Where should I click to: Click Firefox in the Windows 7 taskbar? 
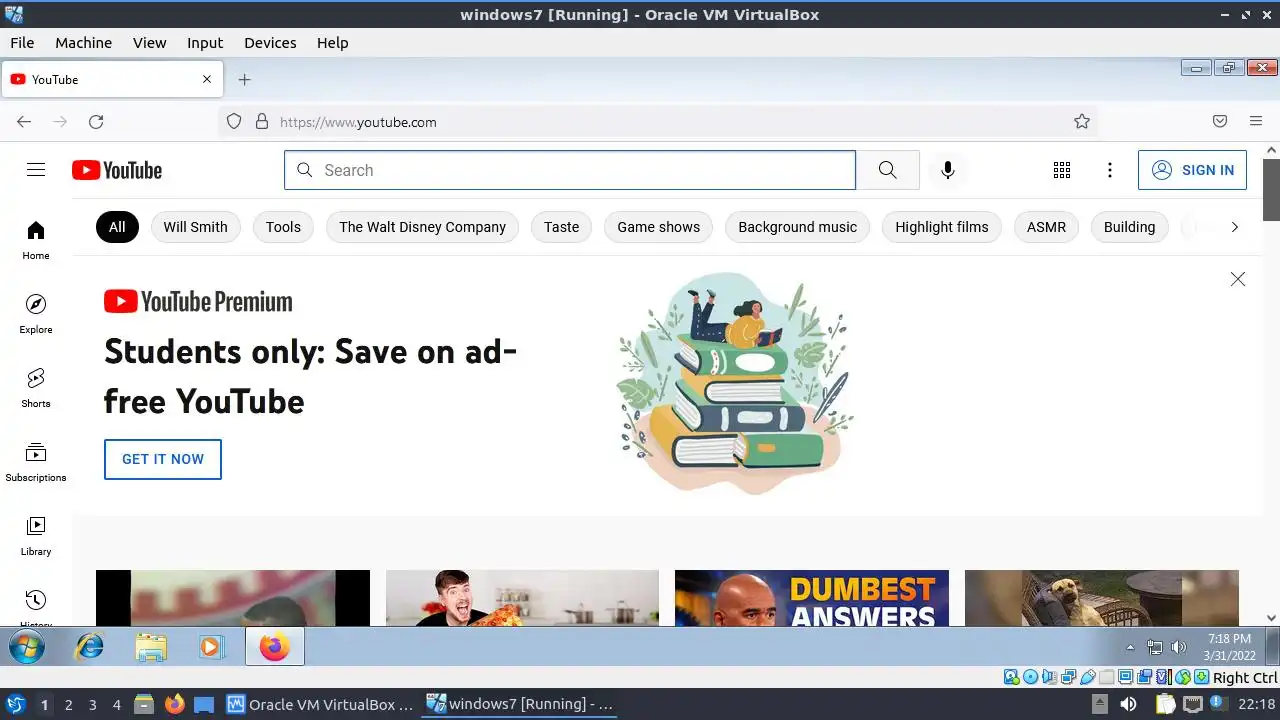coord(274,648)
